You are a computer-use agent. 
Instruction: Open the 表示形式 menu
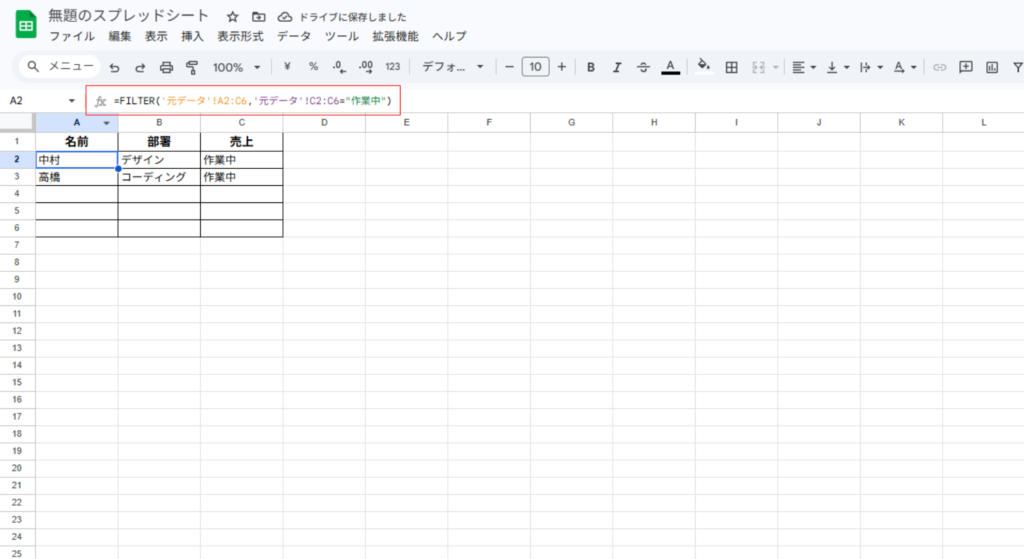click(240, 37)
